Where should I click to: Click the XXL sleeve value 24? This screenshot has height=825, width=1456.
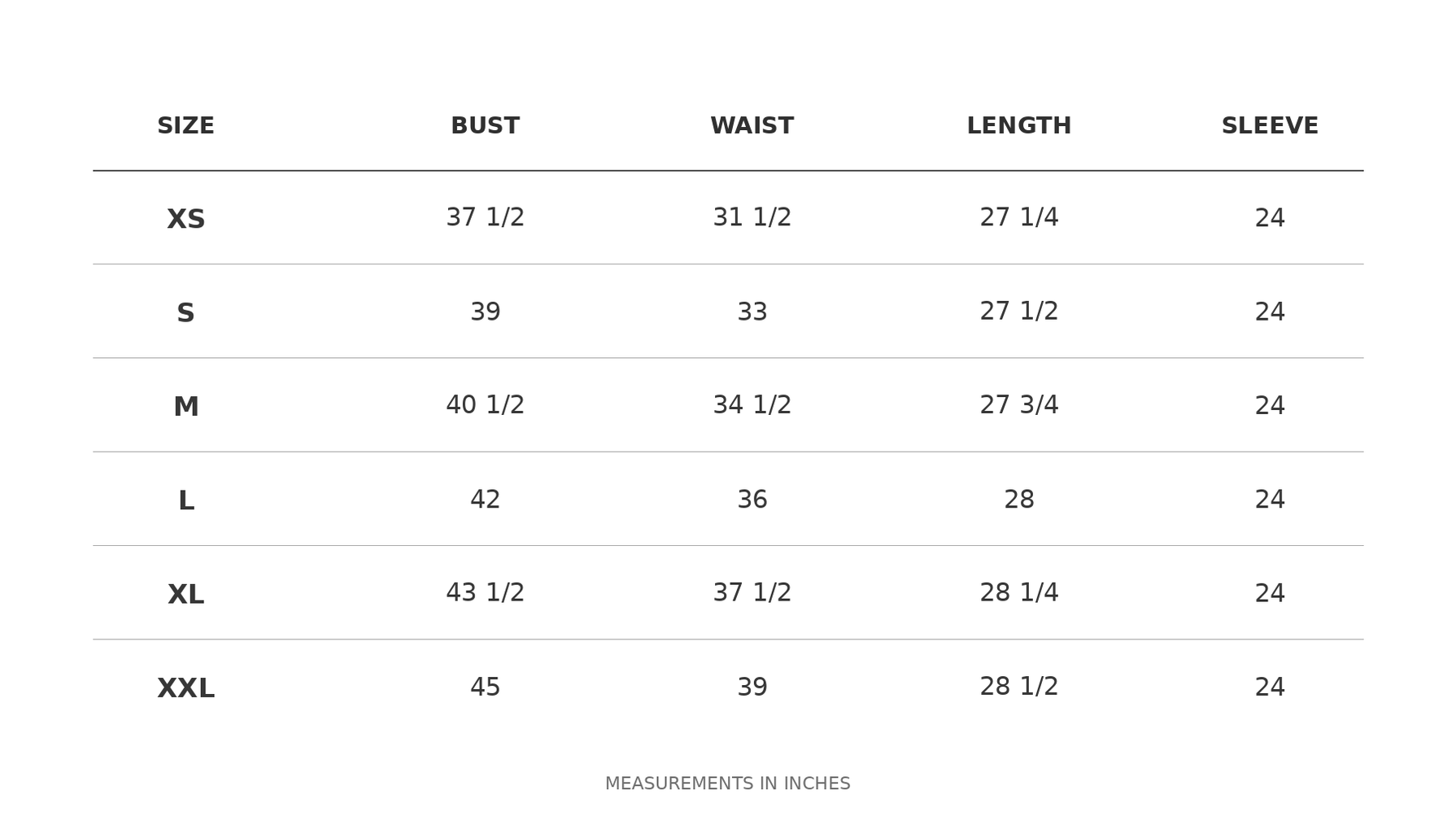1270,687
